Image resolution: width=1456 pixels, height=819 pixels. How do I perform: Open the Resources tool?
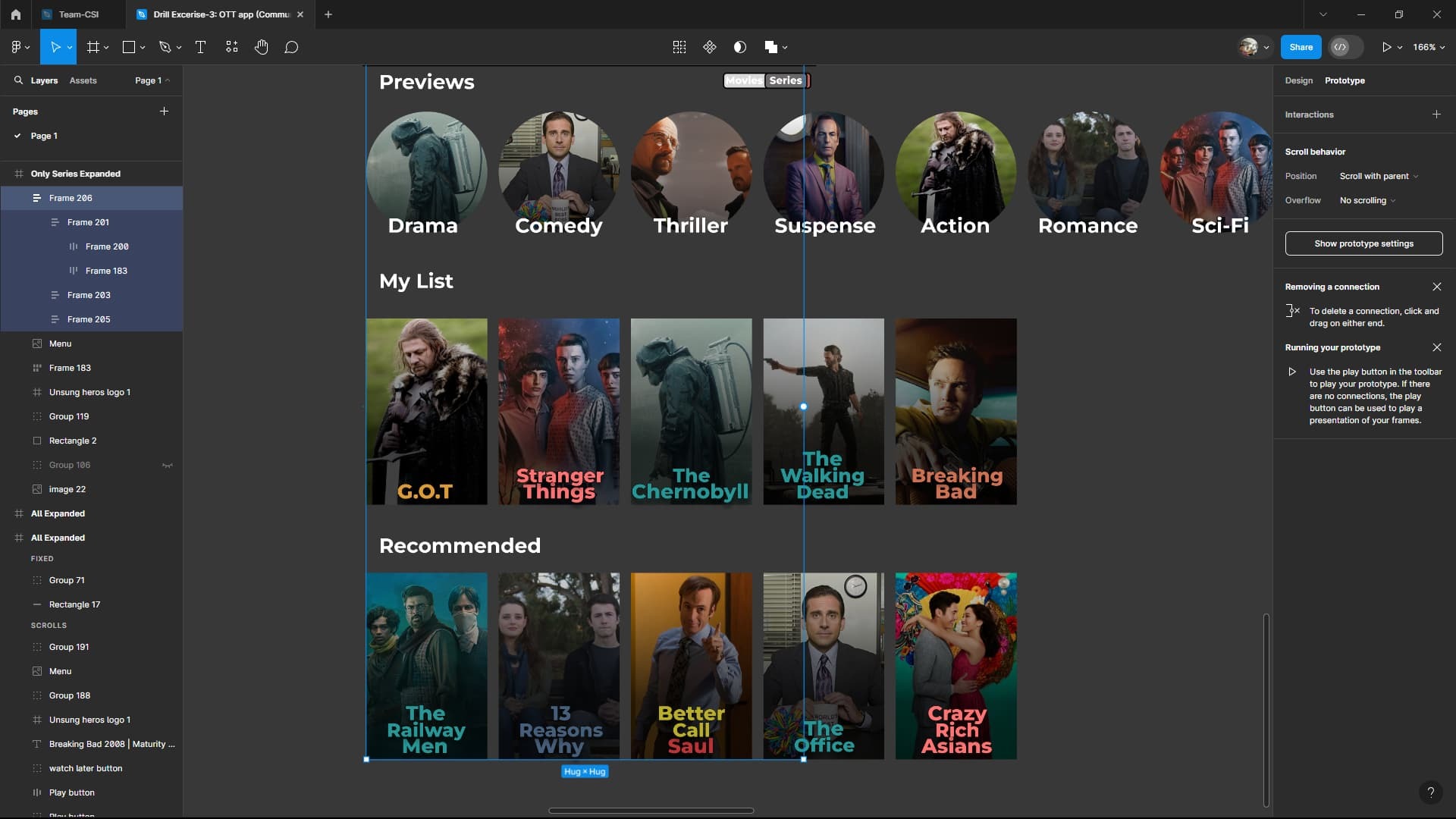point(232,47)
